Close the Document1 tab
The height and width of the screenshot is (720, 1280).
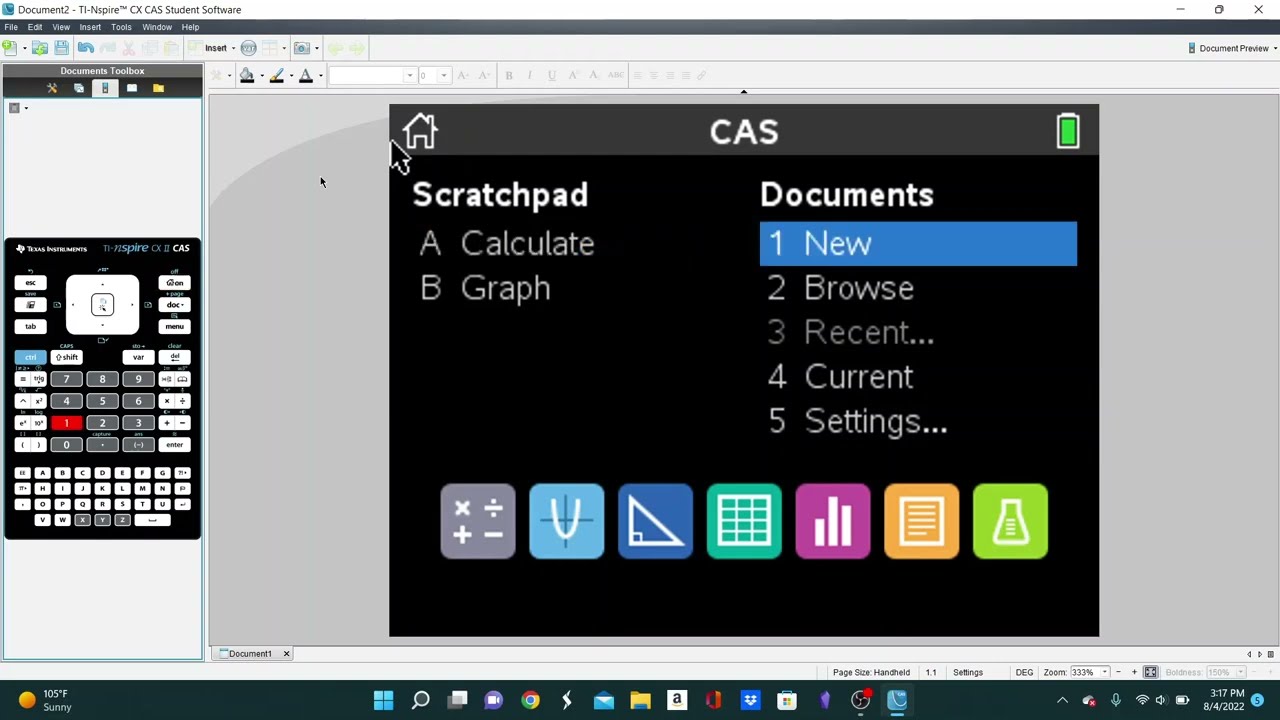point(286,654)
